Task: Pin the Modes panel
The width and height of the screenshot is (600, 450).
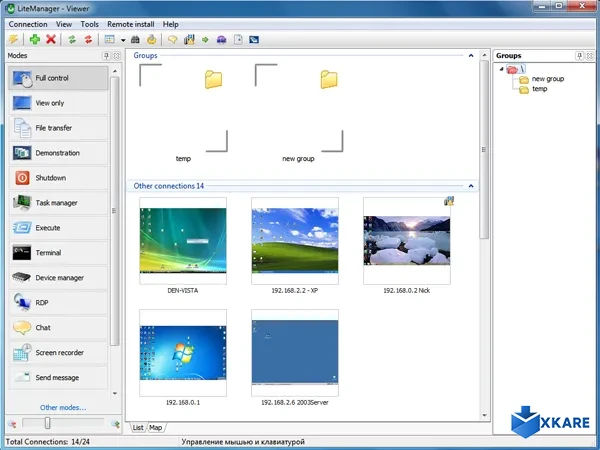Action: [x=106, y=56]
